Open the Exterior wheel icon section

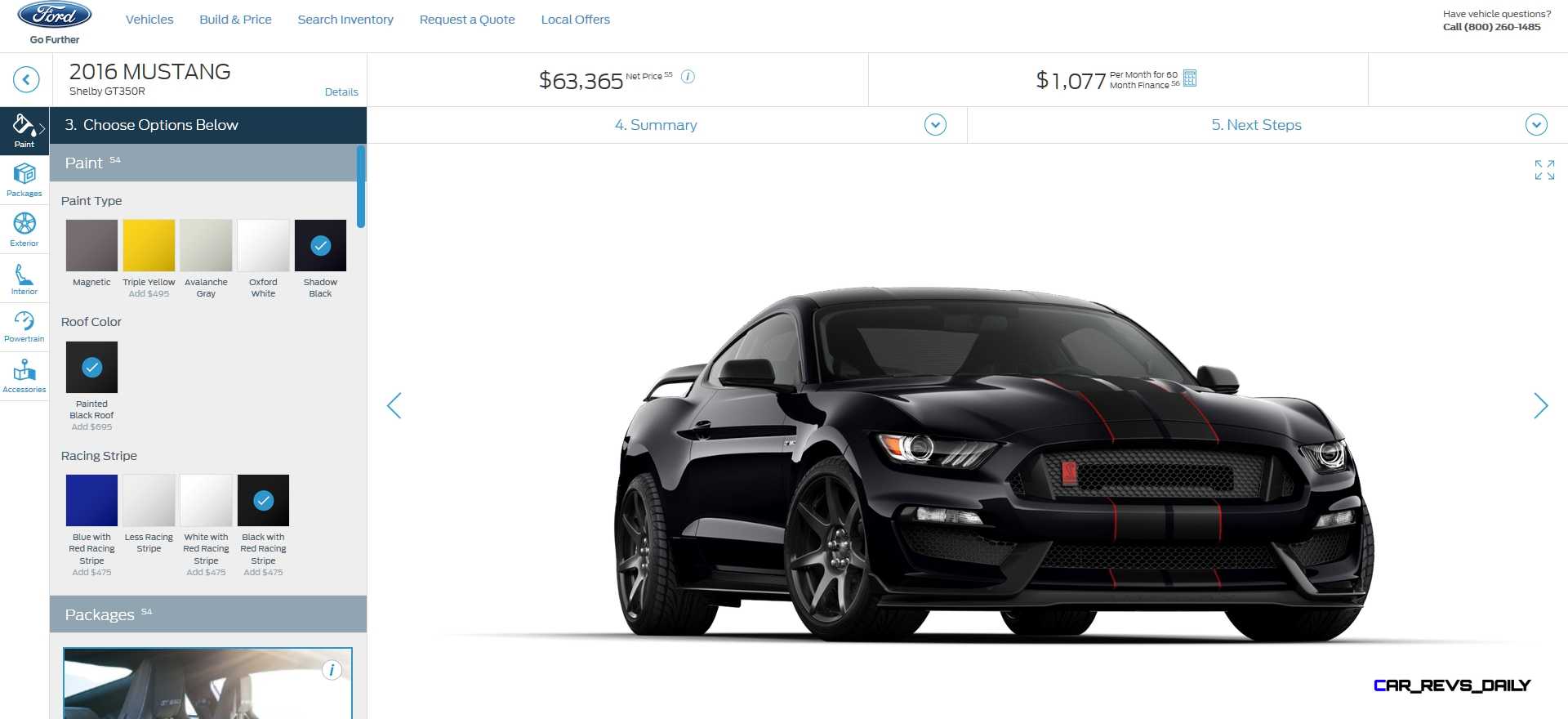coord(24,229)
